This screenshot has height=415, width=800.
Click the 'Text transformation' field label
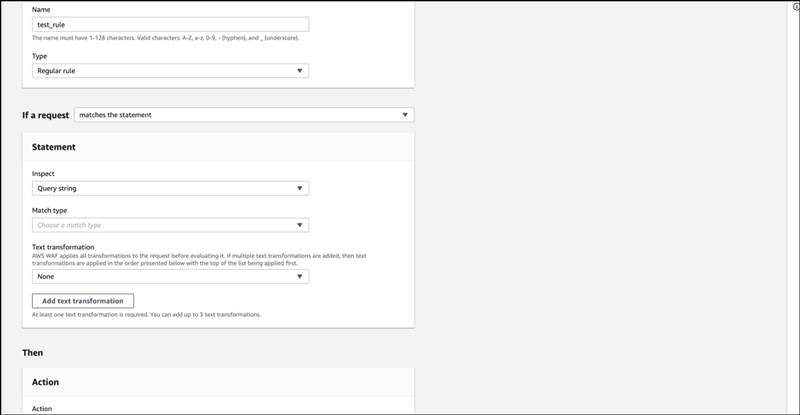(x=63, y=246)
